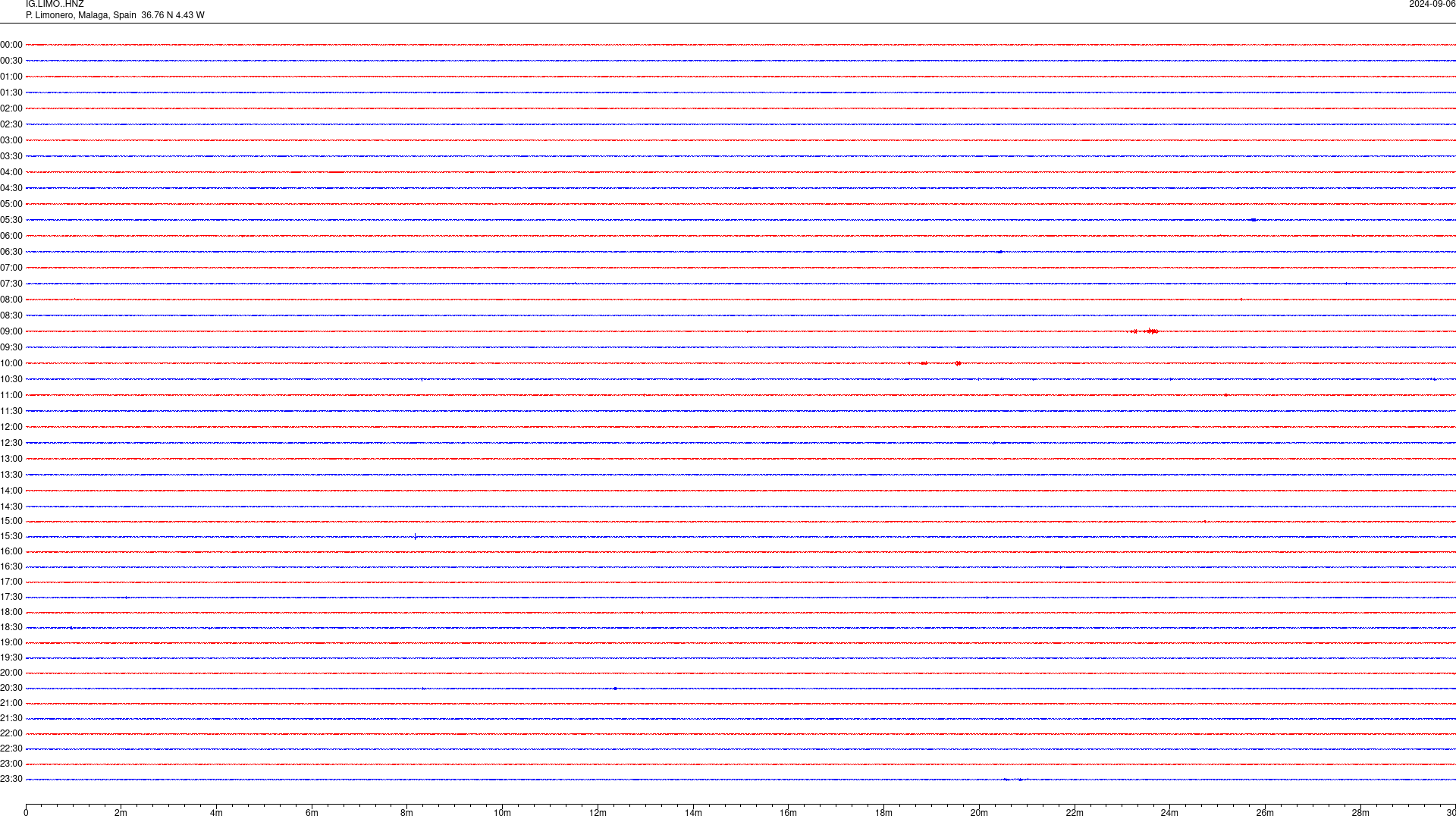Image resolution: width=1456 pixels, height=819 pixels.
Task: Click the 05:30 trace time label
Action: pyautogui.click(x=11, y=220)
